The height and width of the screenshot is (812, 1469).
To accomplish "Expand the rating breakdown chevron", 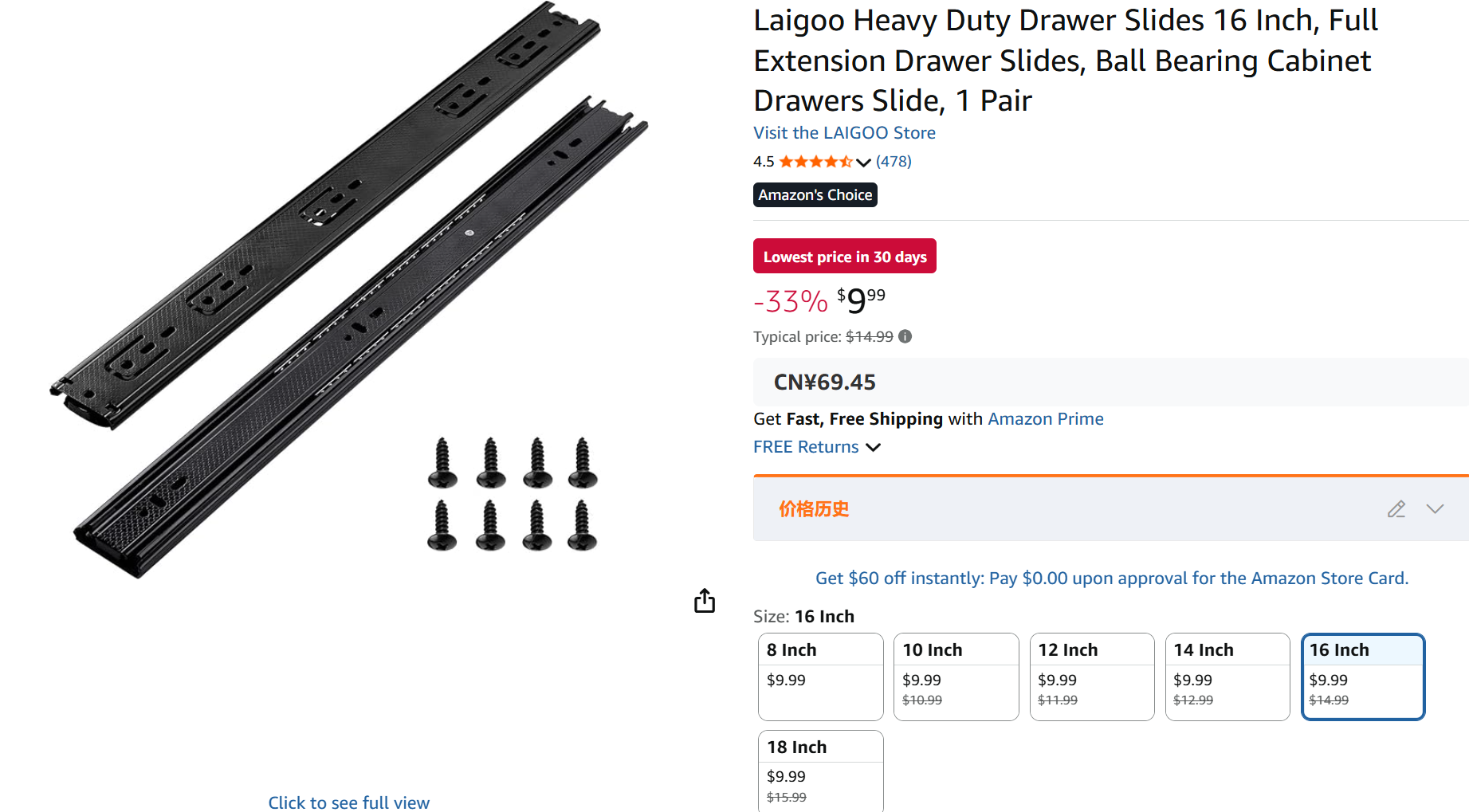I will tap(863, 163).
